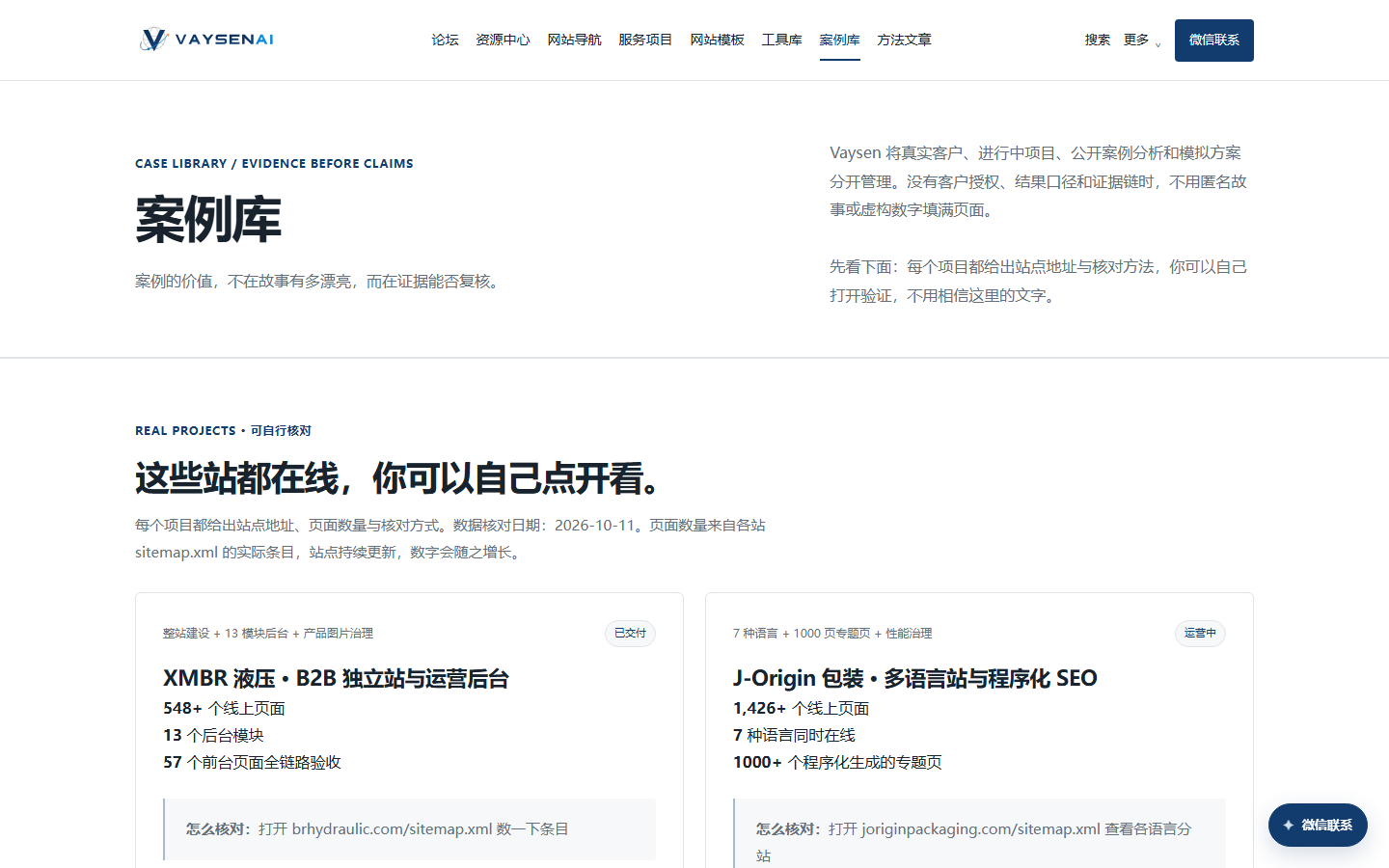Click the header 微信联系 button
The image size is (1389, 868).
pyautogui.click(x=1213, y=41)
